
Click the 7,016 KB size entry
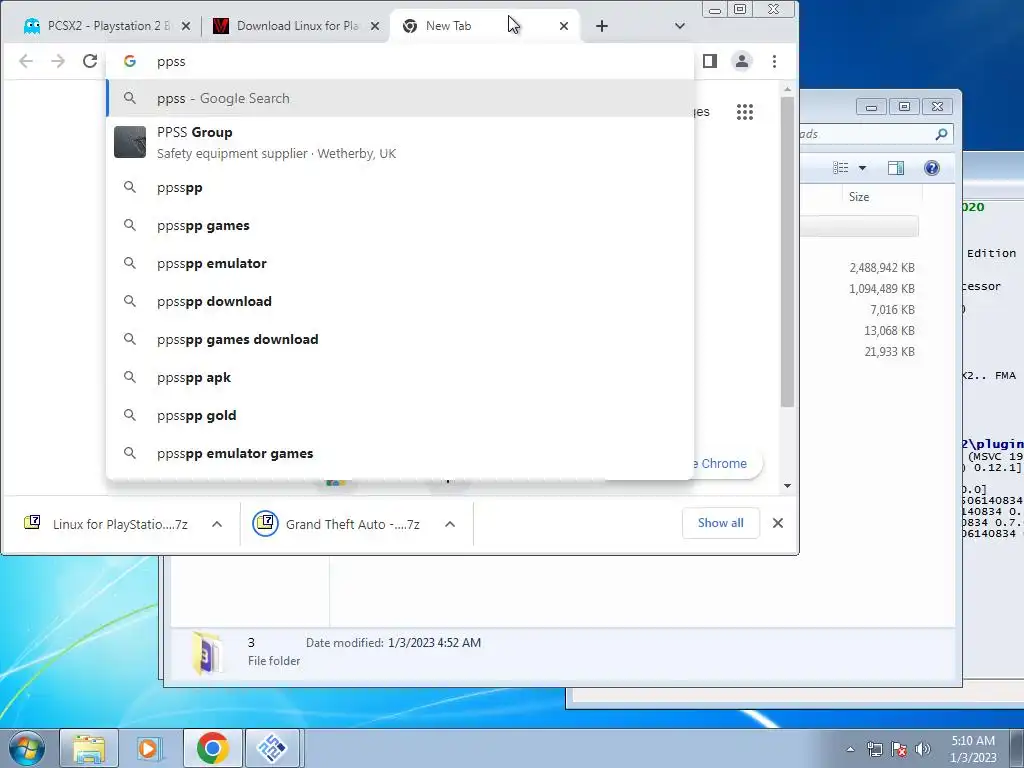(x=892, y=310)
